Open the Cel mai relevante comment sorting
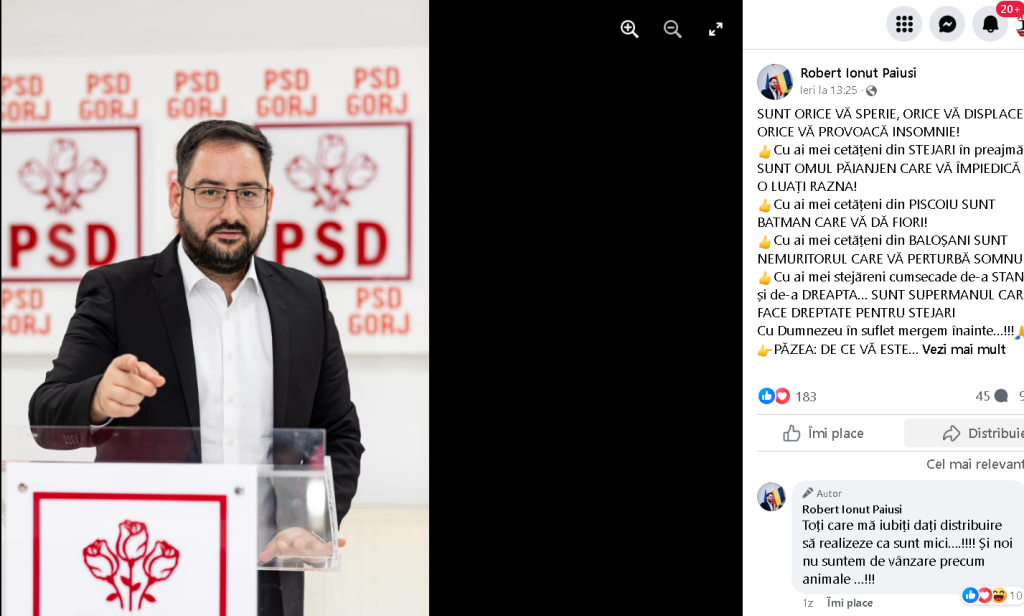This screenshot has width=1024, height=616. [975, 464]
